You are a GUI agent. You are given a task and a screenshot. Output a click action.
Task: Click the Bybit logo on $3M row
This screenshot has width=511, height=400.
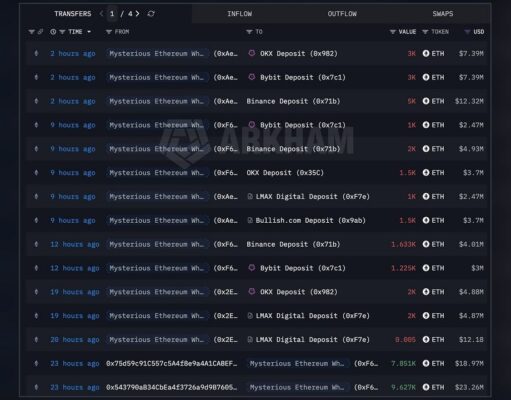pos(252,268)
